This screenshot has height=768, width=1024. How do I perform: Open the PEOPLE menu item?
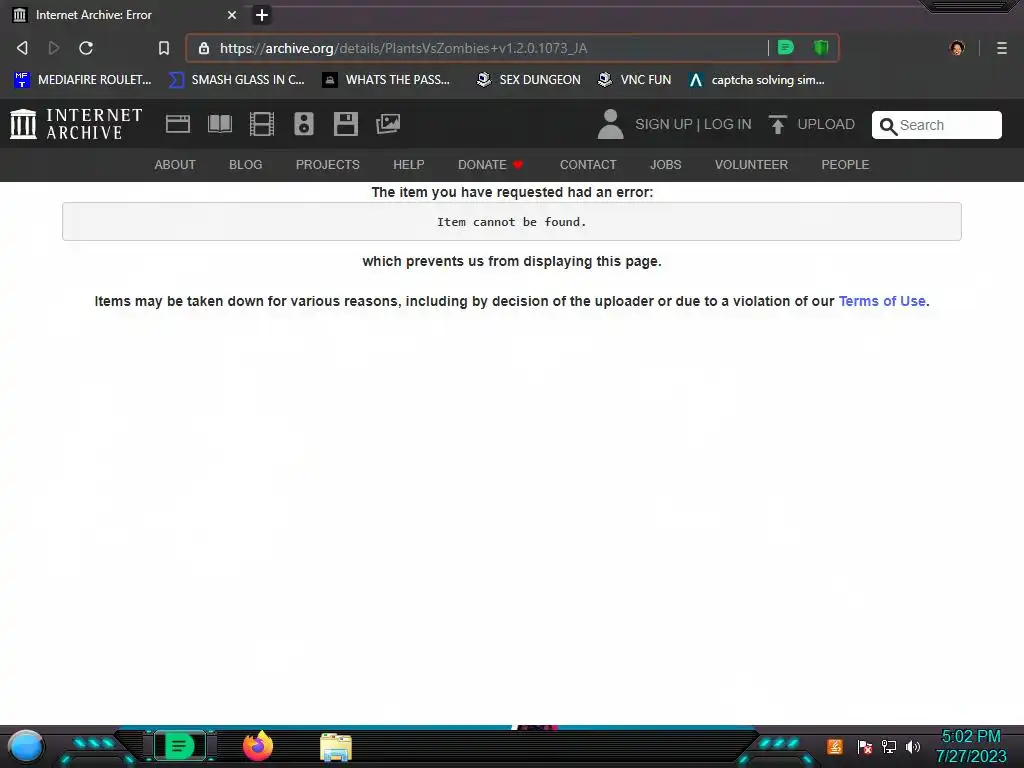tap(845, 165)
